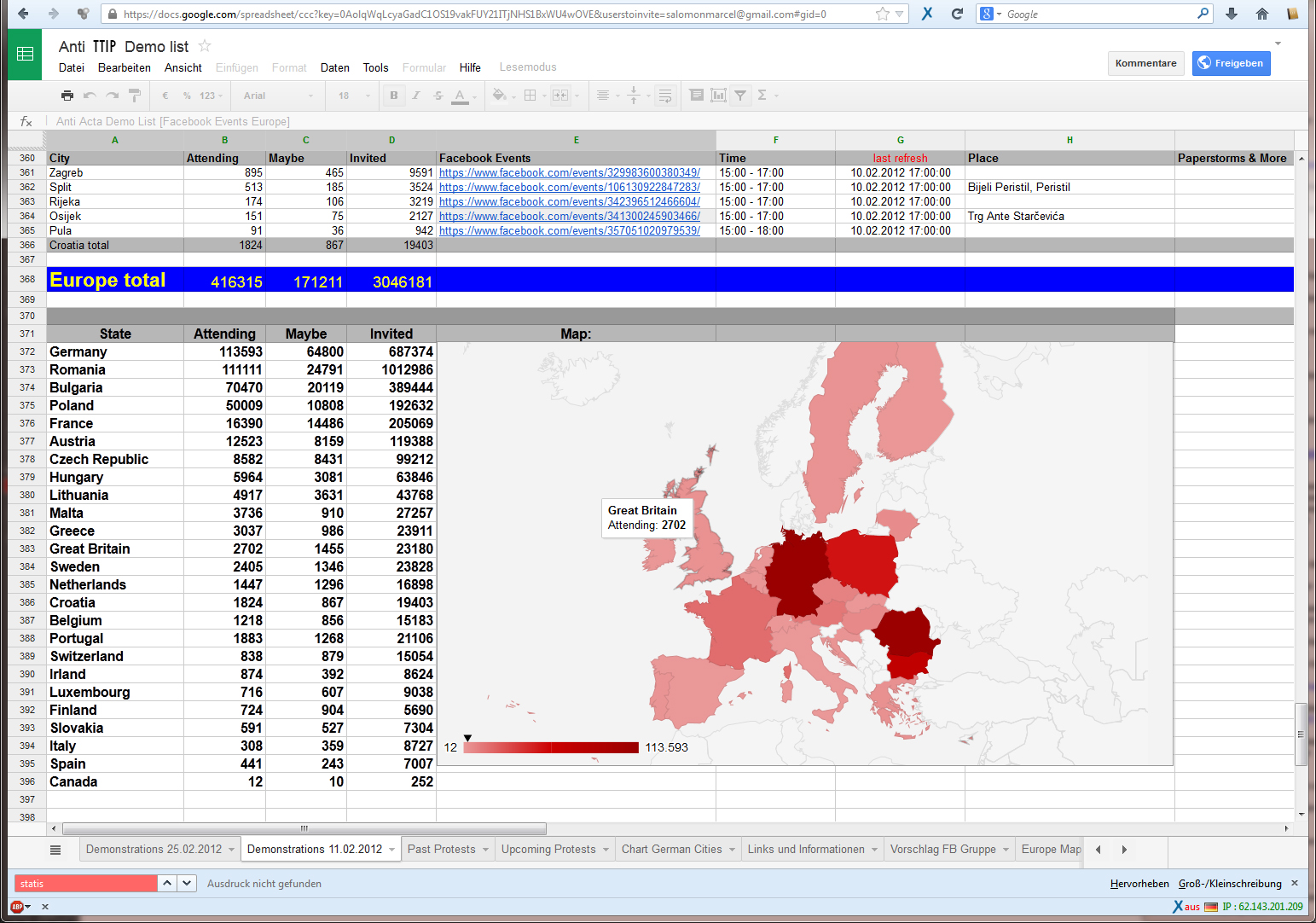Image resolution: width=1316 pixels, height=923 pixels.
Task: Switch to Chart German Cities sheet tab
Action: point(671,850)
